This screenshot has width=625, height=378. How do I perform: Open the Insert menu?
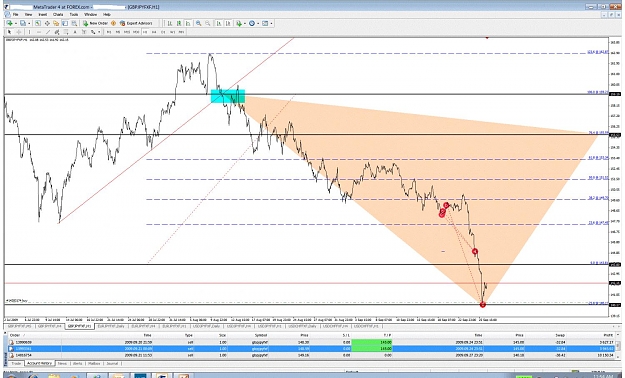(x=43, y=14)
